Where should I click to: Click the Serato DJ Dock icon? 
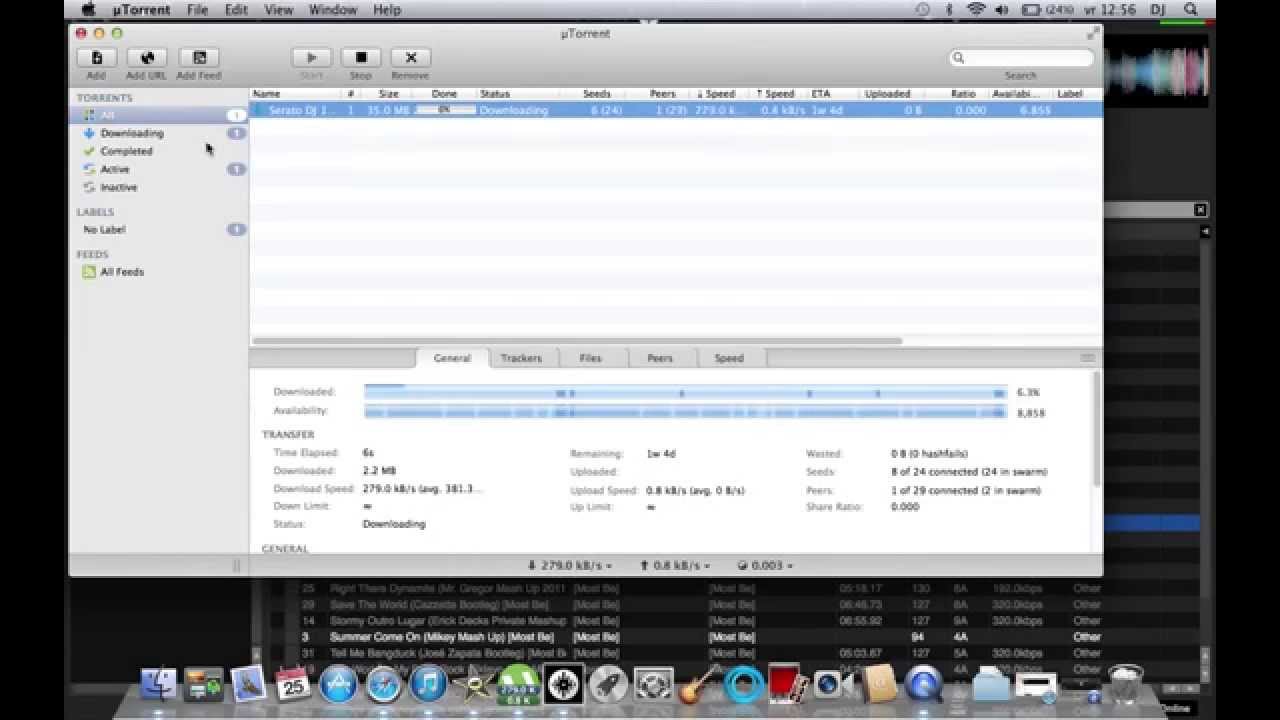click(564, 685)
